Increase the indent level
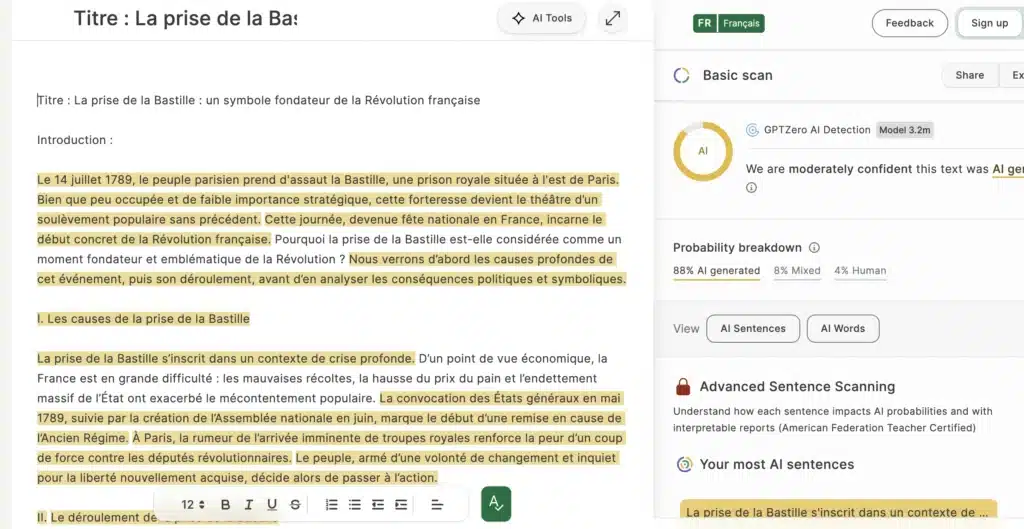 [x=401, y=504]
